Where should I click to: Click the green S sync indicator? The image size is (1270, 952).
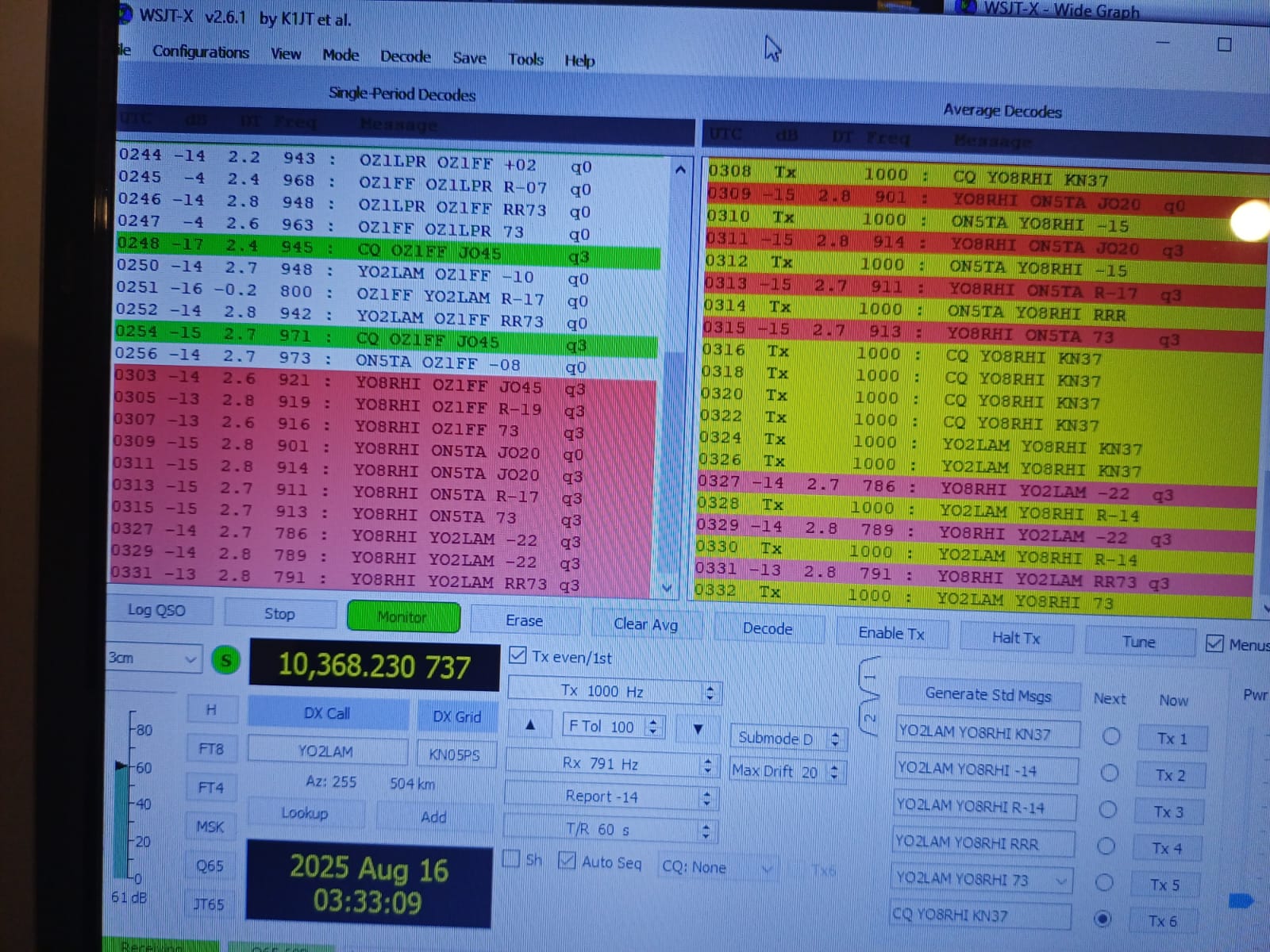pyautogui.click(x=226, y=660)
